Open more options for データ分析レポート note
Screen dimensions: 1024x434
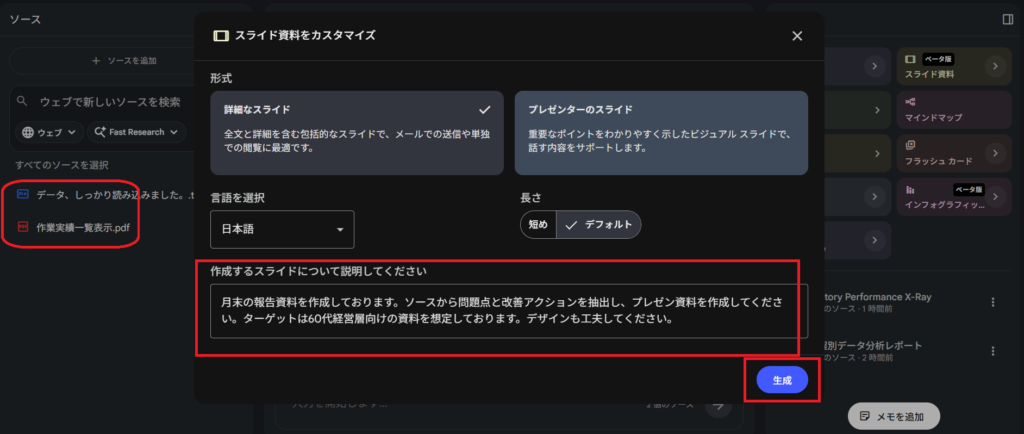[993, 351]
